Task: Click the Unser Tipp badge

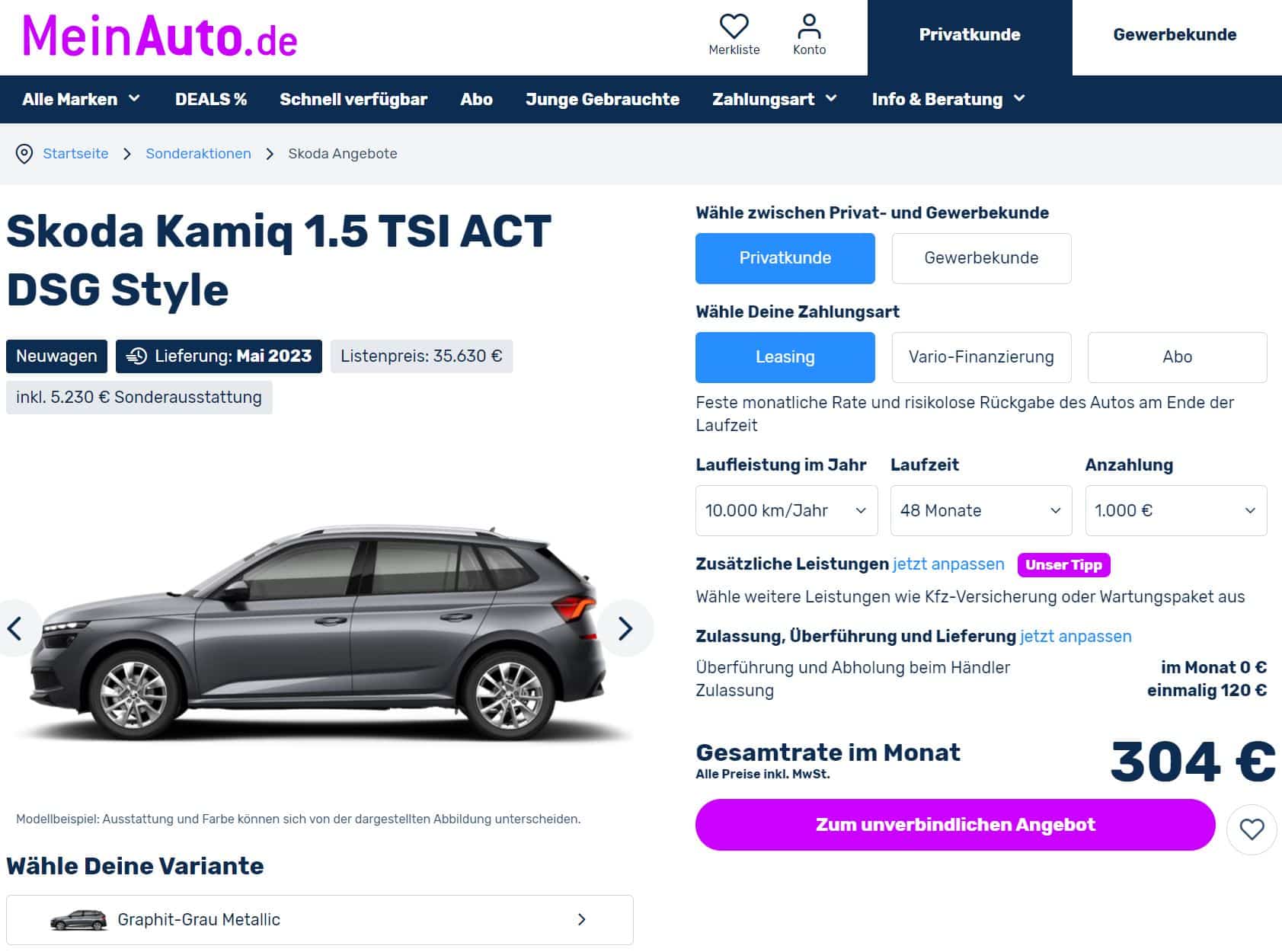Action: click(1063, 565)
